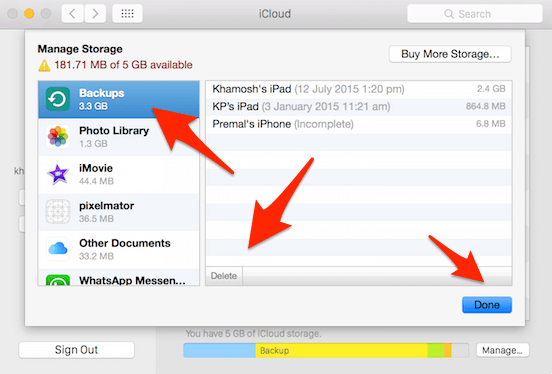Click the Delete button

tap(224, 276)
